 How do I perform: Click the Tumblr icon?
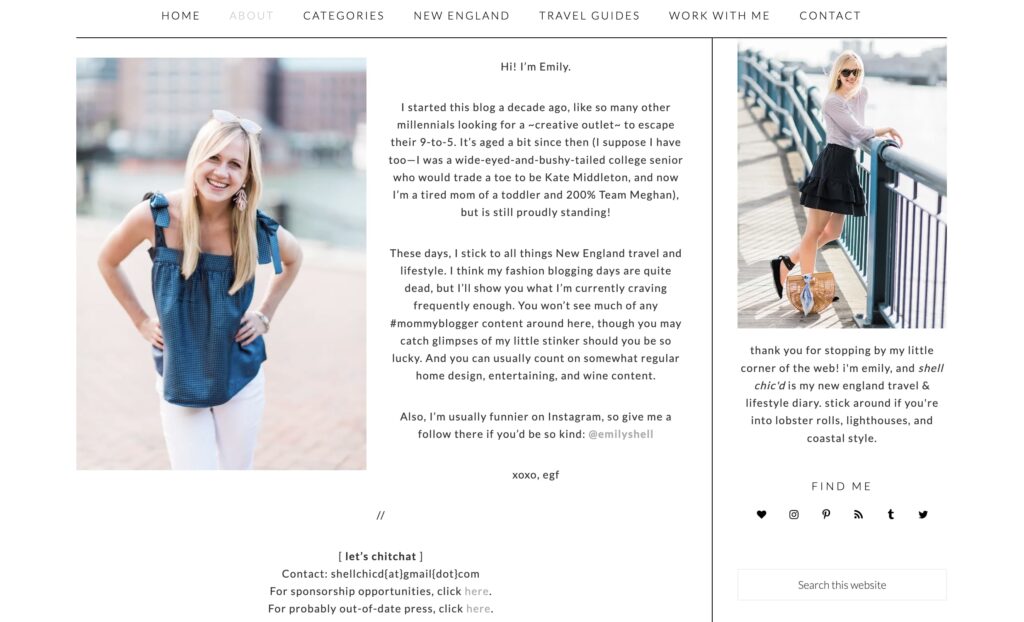[891, 515]
